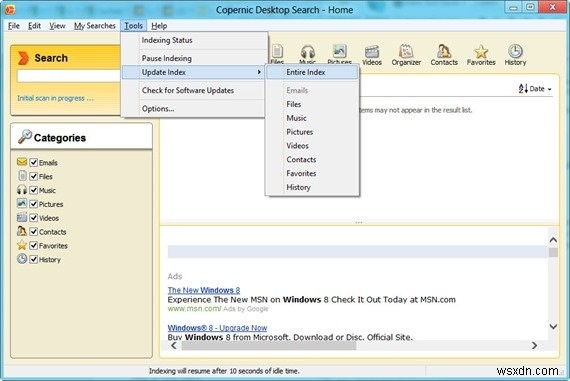Click the horizontal scroll right arrow
This screenshot has width=570, height=381.
point(534,345)
